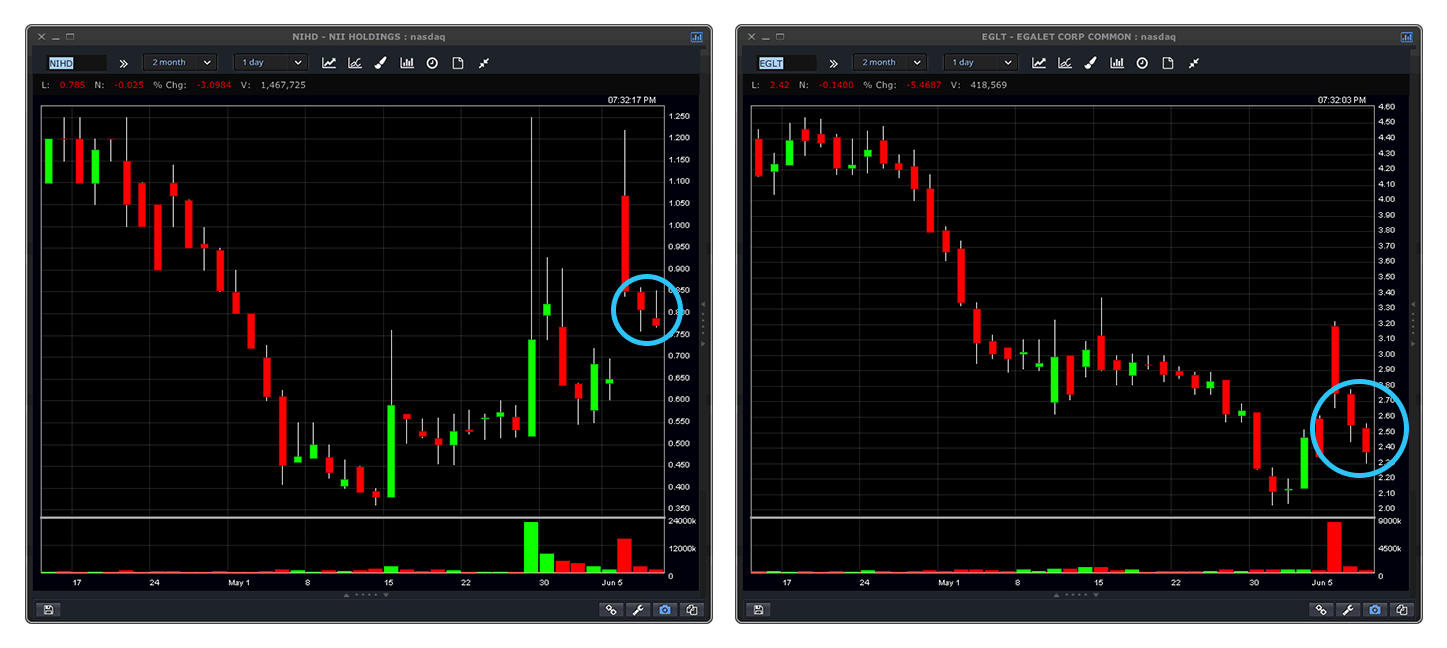Open the 2 month range dropdown in NIHD window
Image resolution: width=1447 pixels, height=648 pixels.
(x=179, y=62)
